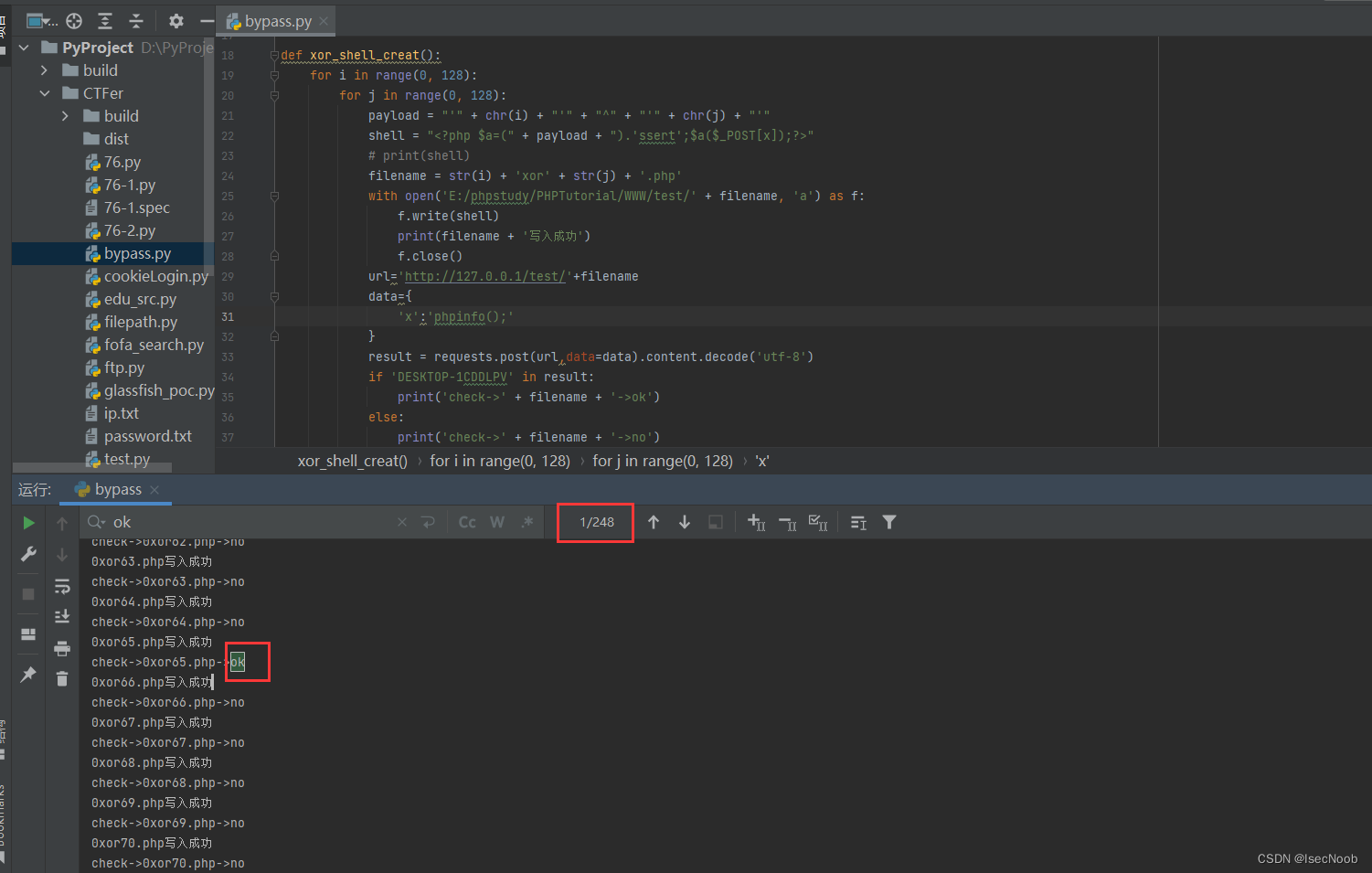Open search history next to 'ok' query
Screen dimensions: 1372x873
pyautogui.click(x=96, y=522)
